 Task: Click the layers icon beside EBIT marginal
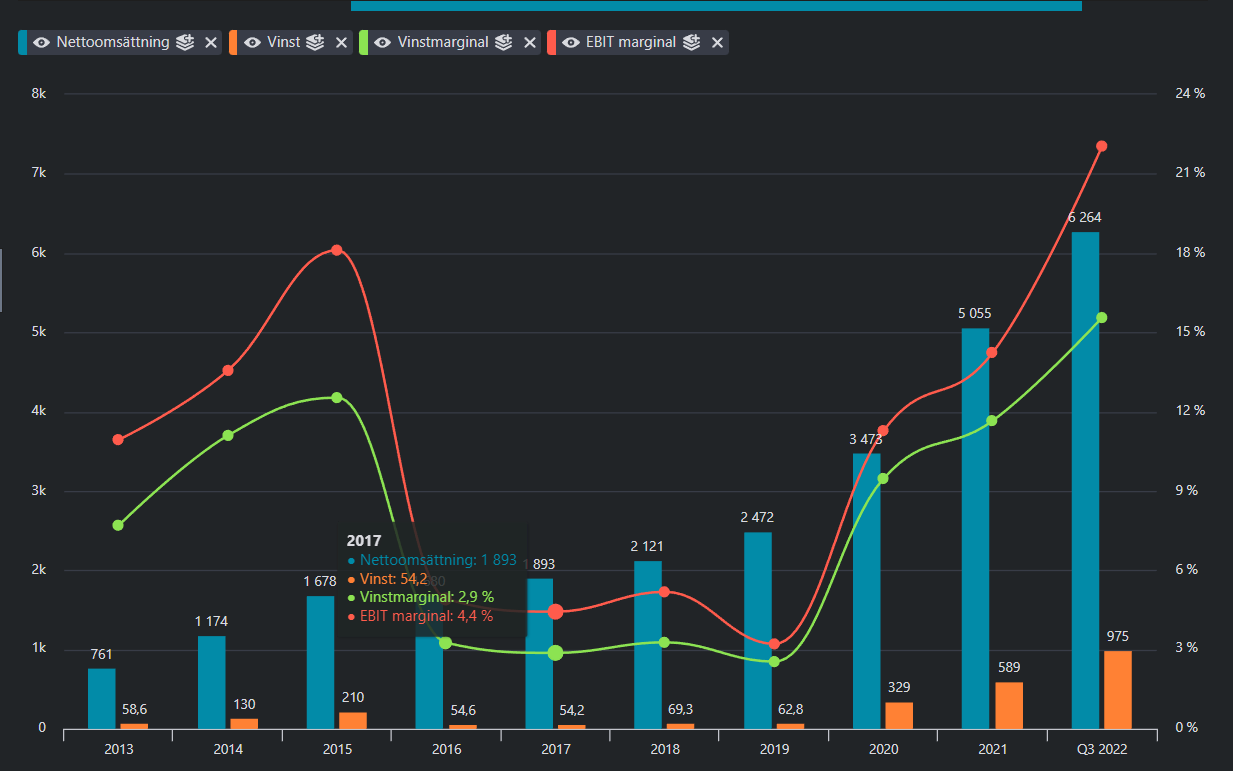(692, 42)
